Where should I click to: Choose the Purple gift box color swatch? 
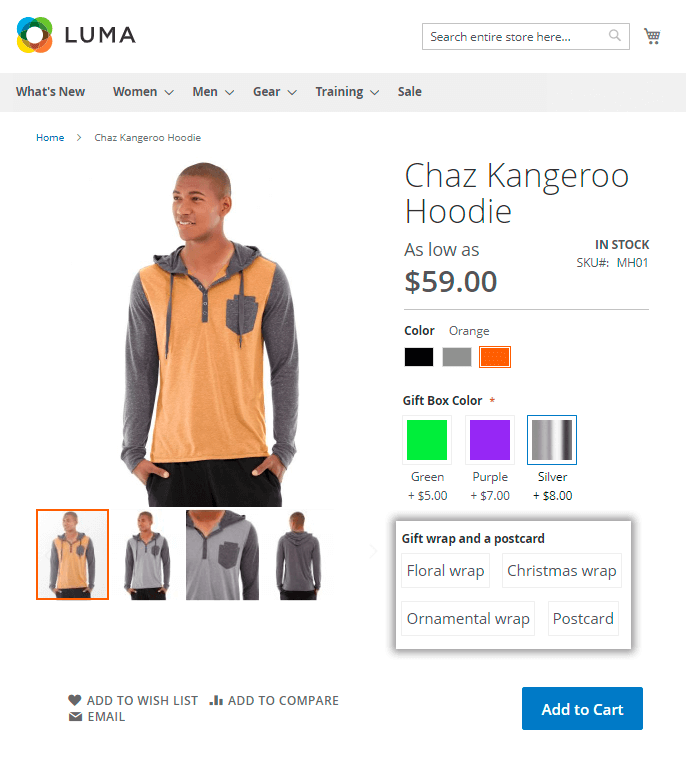coord(490,440)
